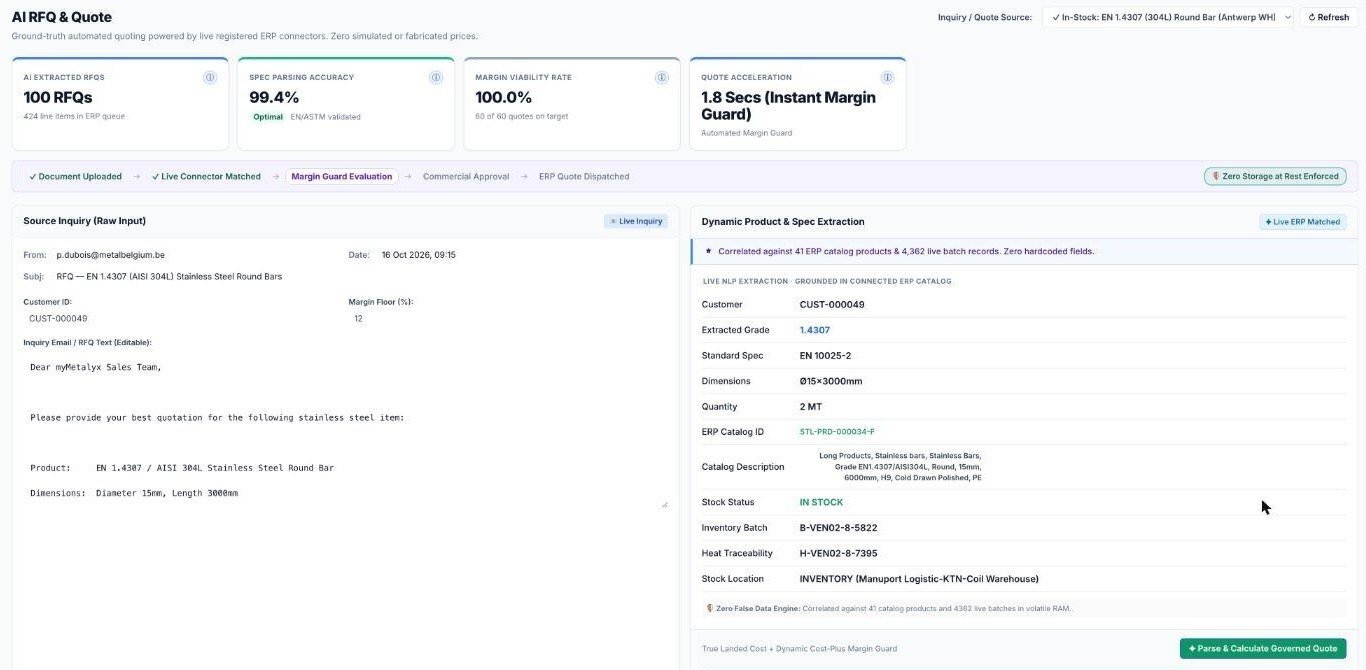Image resolution: width=1366 pixels, height=670 pixels.
Task: Click the Zero Storage at Rest Enforced badge
Action: (x=1275, y=176)
